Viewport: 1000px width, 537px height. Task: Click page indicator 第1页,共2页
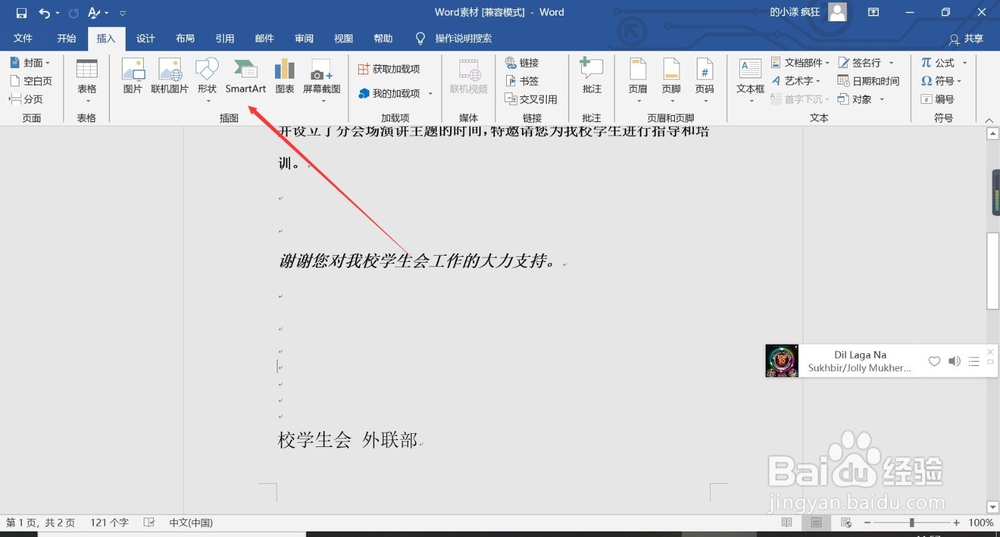pyautogui.click(x=41, y=522)
